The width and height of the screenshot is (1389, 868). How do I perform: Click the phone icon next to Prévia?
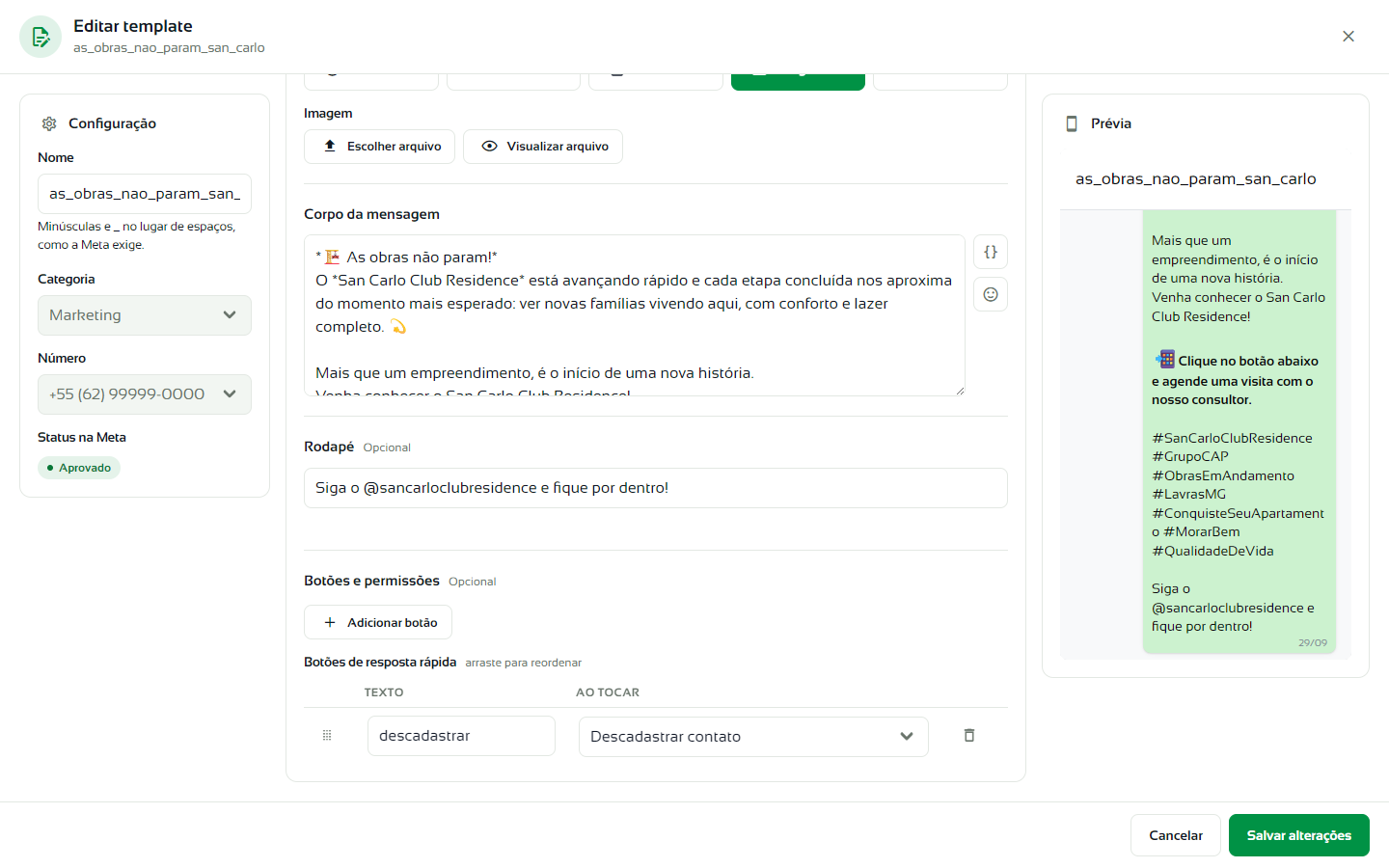click(x=1072, y=123)
